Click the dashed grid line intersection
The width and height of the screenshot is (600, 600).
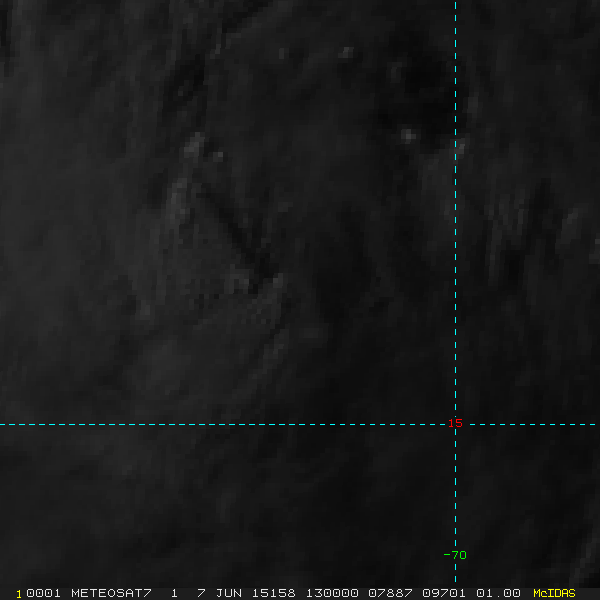point(455,424)
